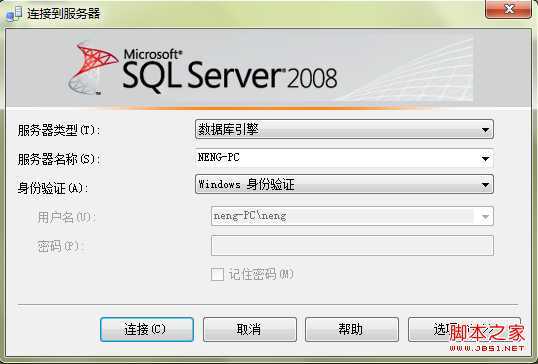Click the 用户名(U) label
538x364 pixels.
67,218
